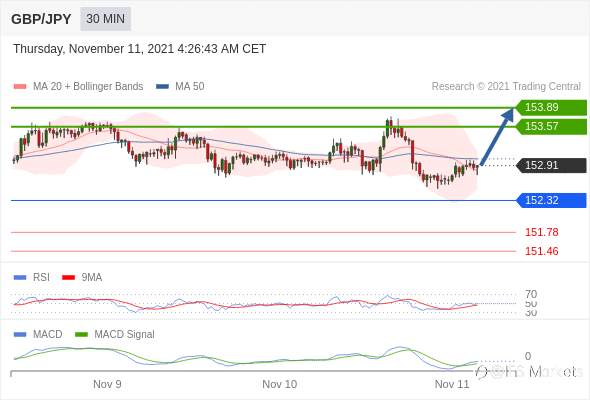Click the MACD Signal legend label
Viewport: 590px width, 400px height.
[124, 334]
